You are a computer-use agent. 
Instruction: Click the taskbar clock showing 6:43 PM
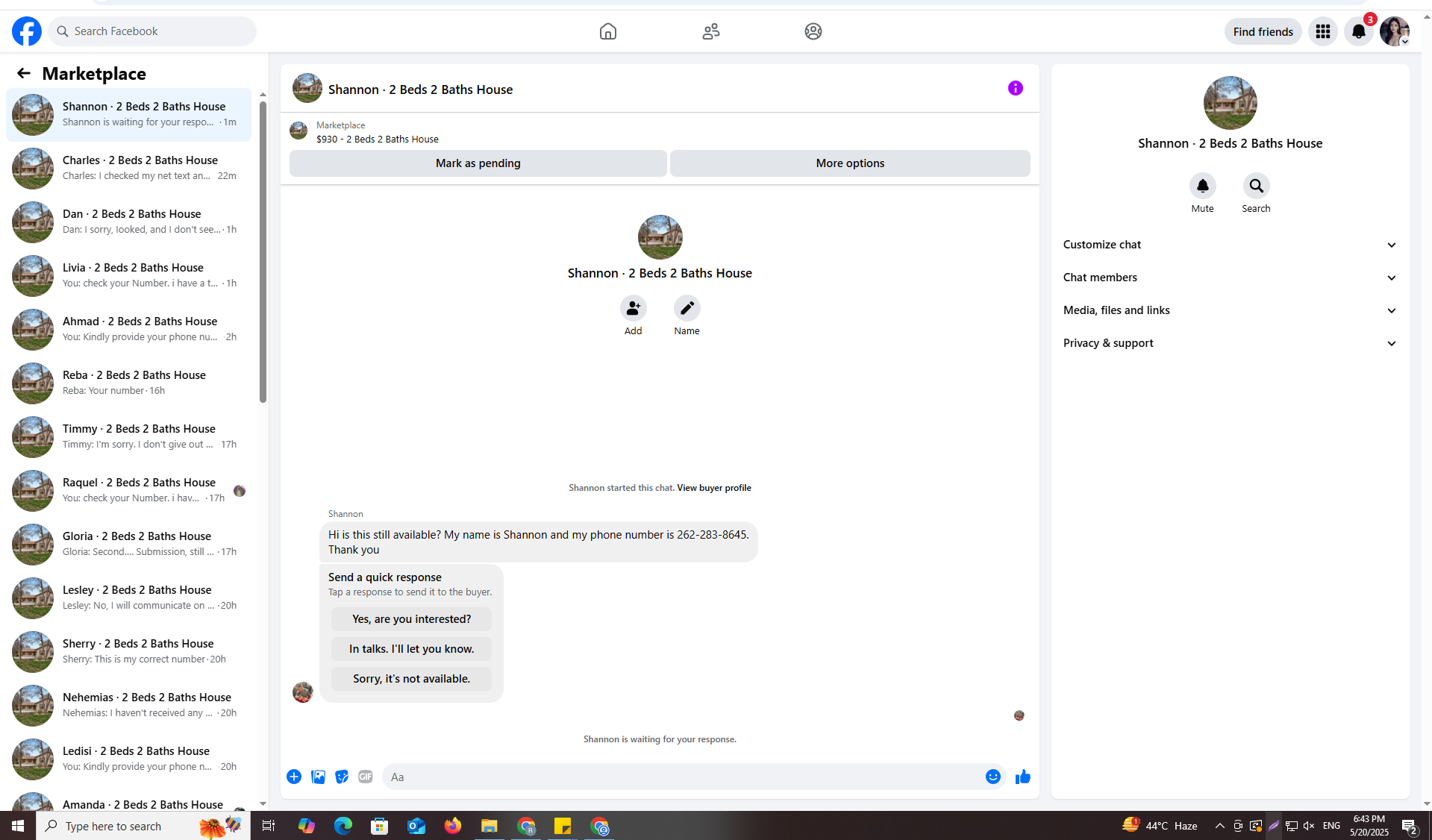pos(1369,826)
